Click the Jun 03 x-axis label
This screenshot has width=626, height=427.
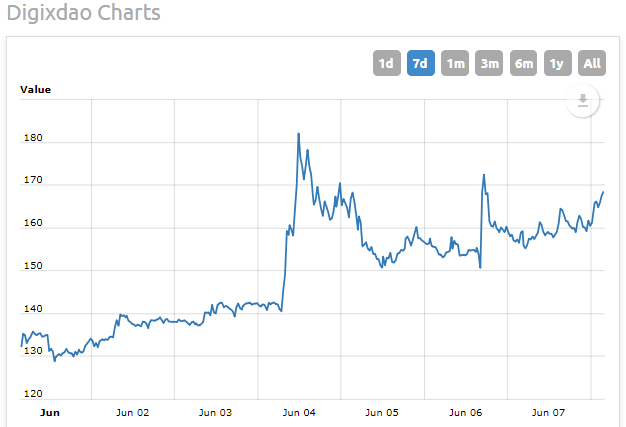coord(215,413)
